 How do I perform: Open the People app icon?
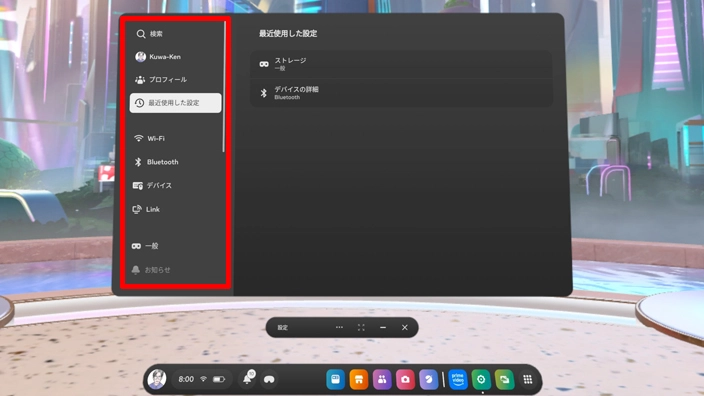pos(382,379)
